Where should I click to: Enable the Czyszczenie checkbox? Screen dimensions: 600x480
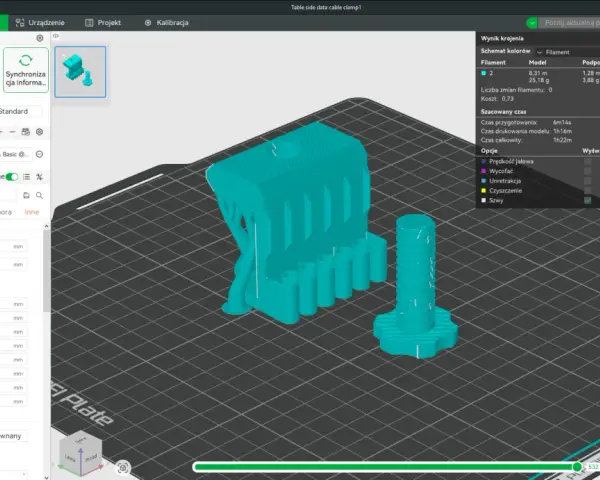coord(588,191)
